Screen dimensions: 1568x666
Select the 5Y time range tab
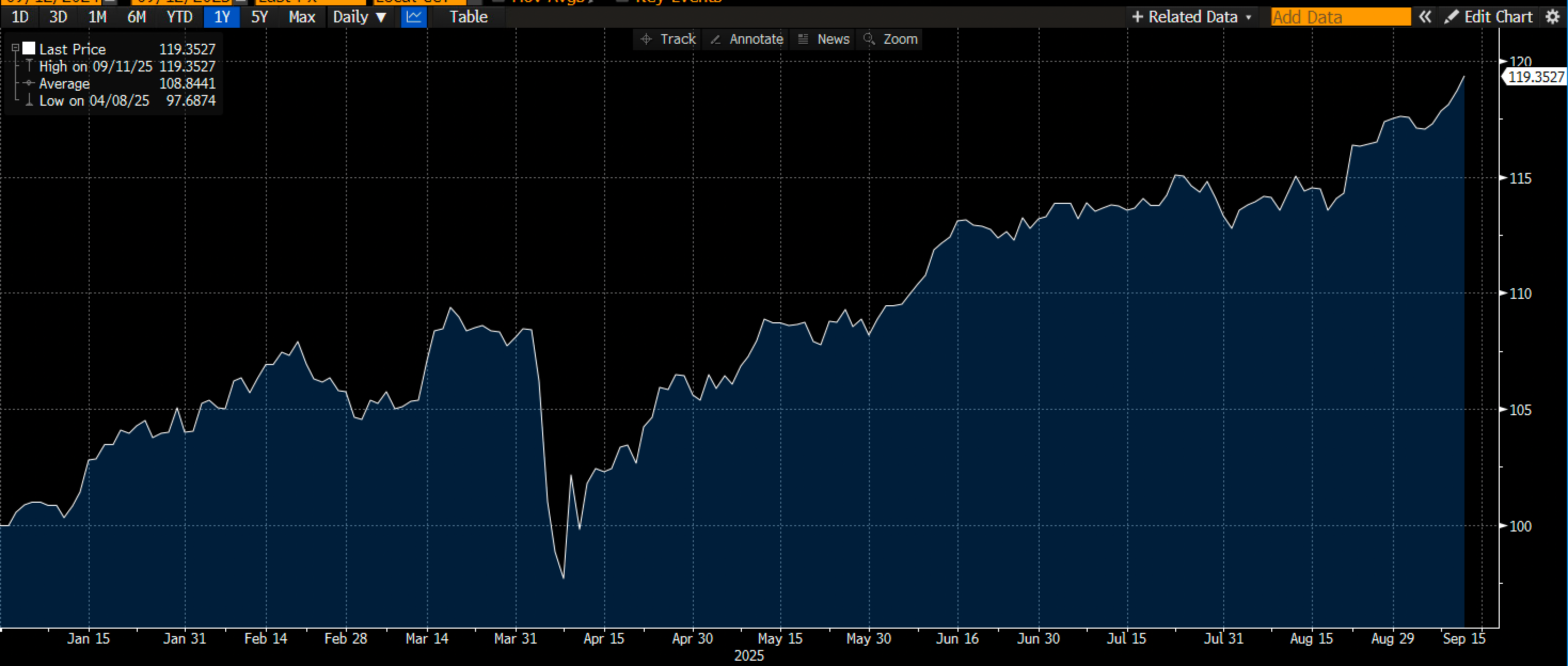pos(259,17)
